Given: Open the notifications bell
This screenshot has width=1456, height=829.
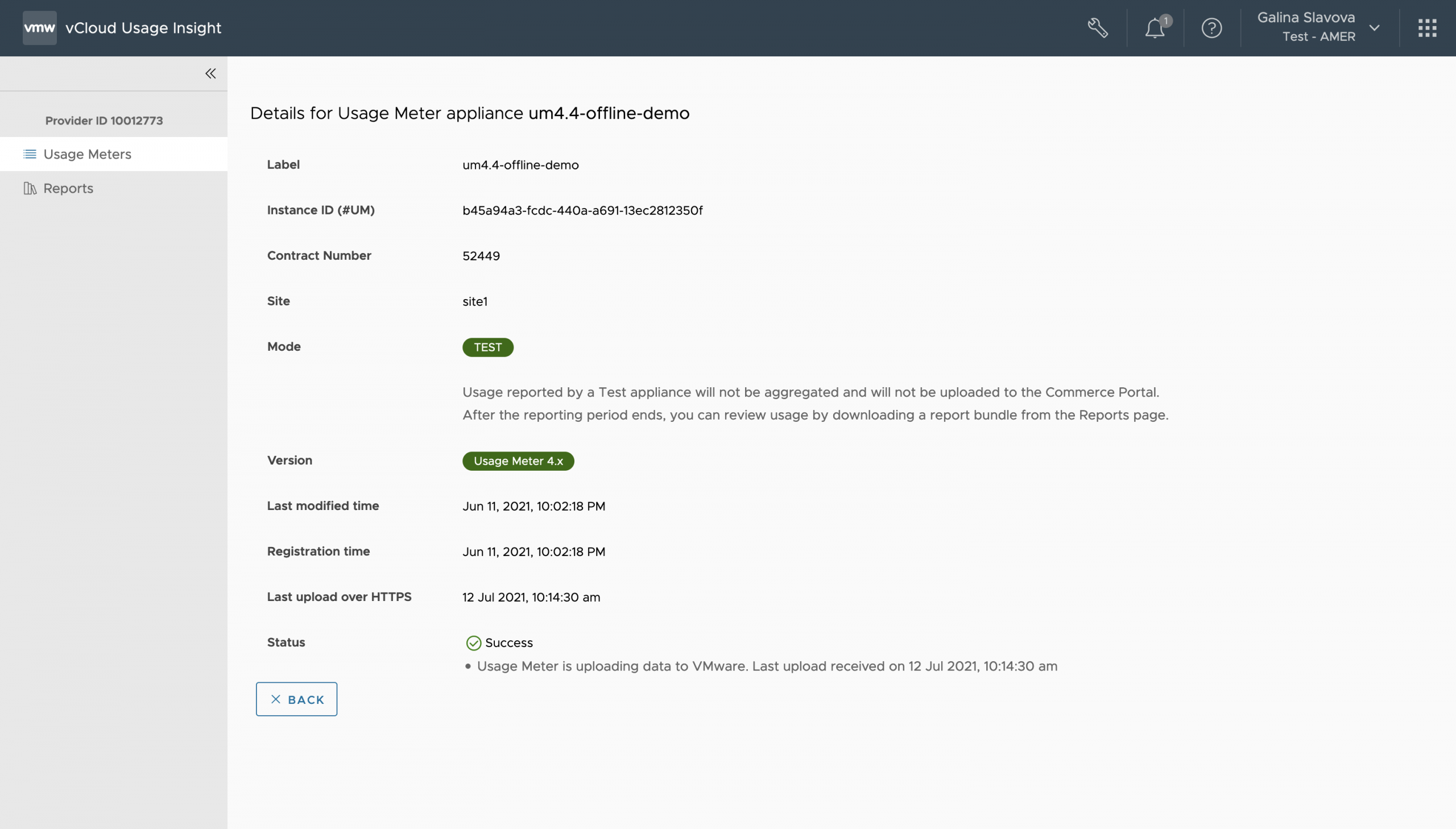Looking at the screenshot, I should point(1154,28).
